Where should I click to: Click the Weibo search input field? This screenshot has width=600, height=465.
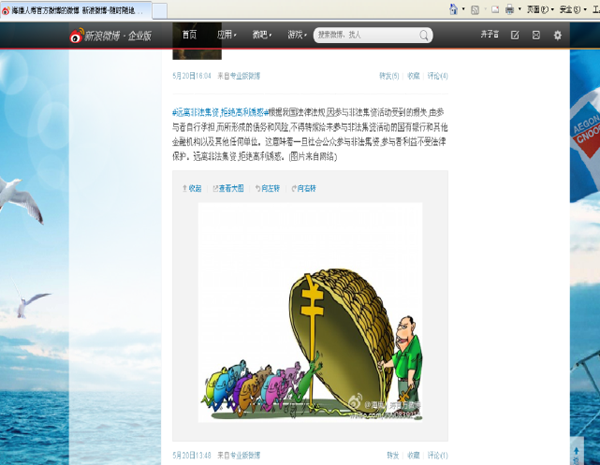tap(367, 35)
